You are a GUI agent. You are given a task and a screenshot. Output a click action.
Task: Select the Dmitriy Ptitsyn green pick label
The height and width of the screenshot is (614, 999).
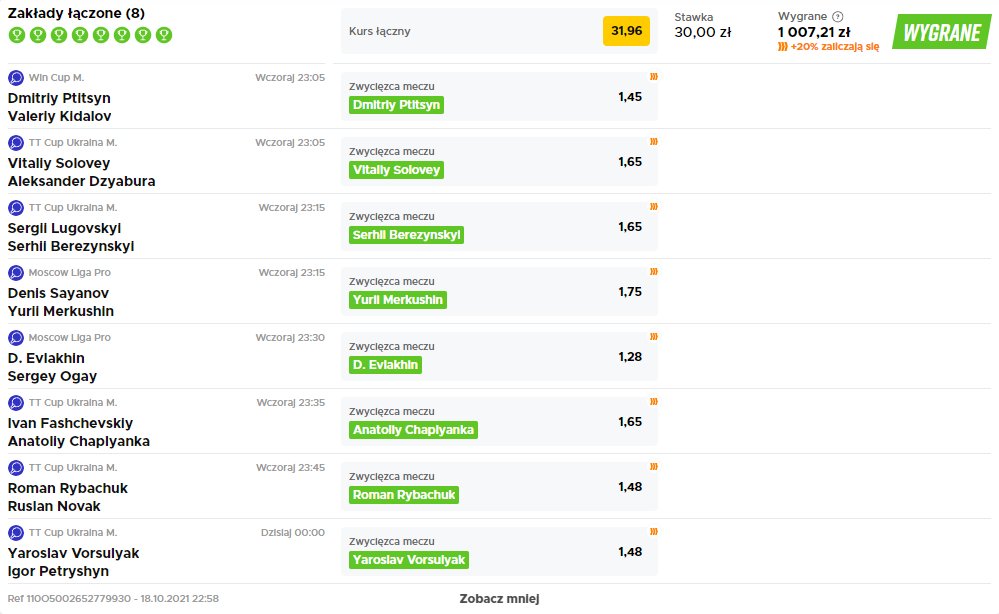[396, 105]
